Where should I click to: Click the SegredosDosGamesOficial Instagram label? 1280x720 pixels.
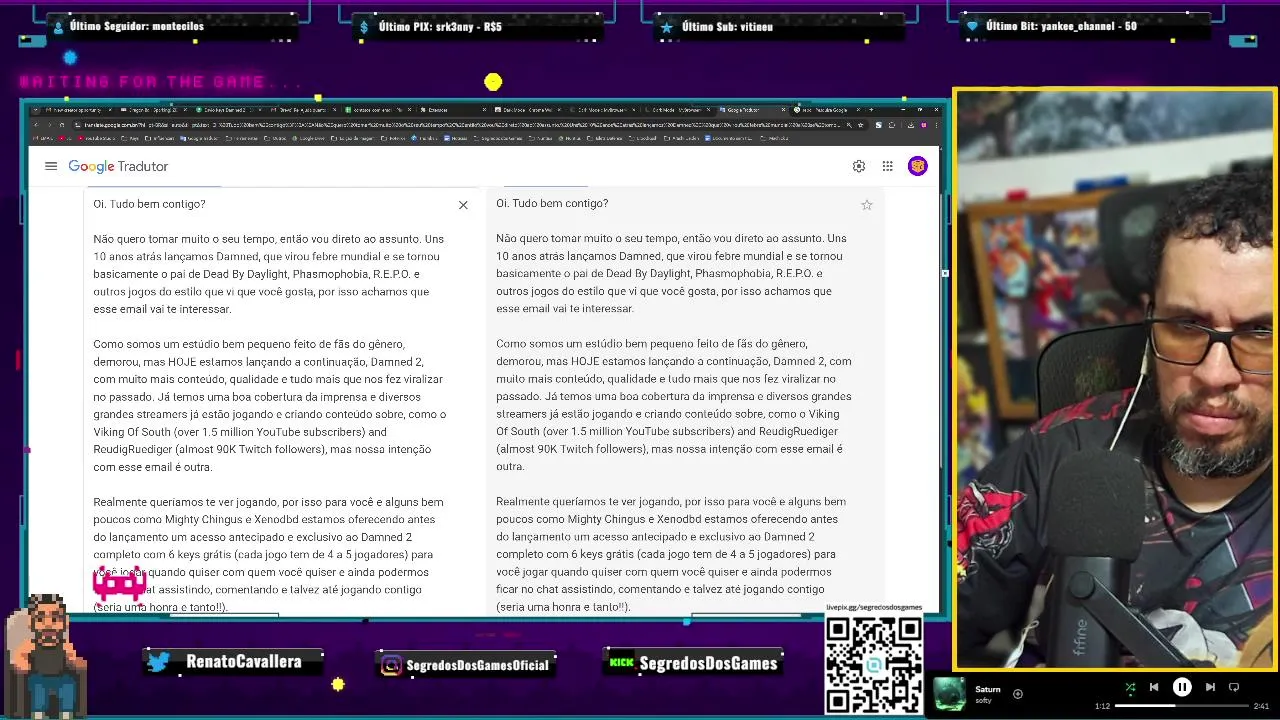click(478, 665)
